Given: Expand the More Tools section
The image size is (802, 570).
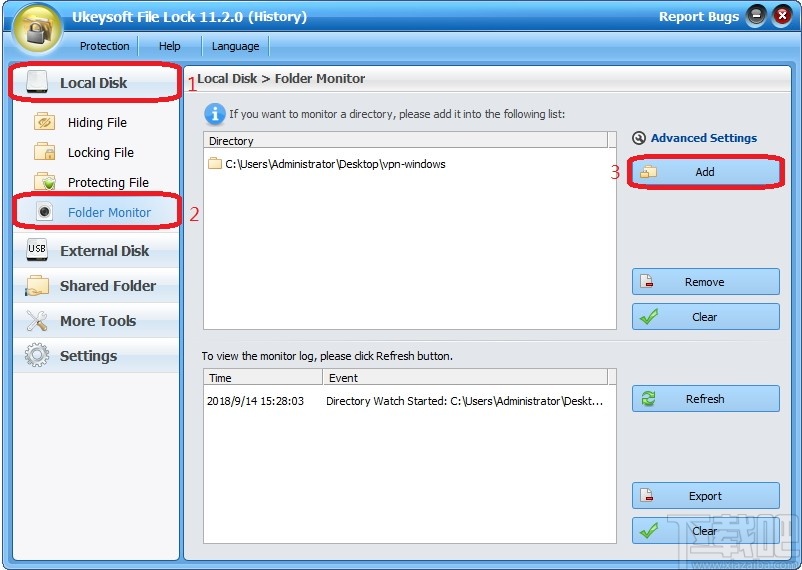Looking at the screenshot, I should 96,320.
